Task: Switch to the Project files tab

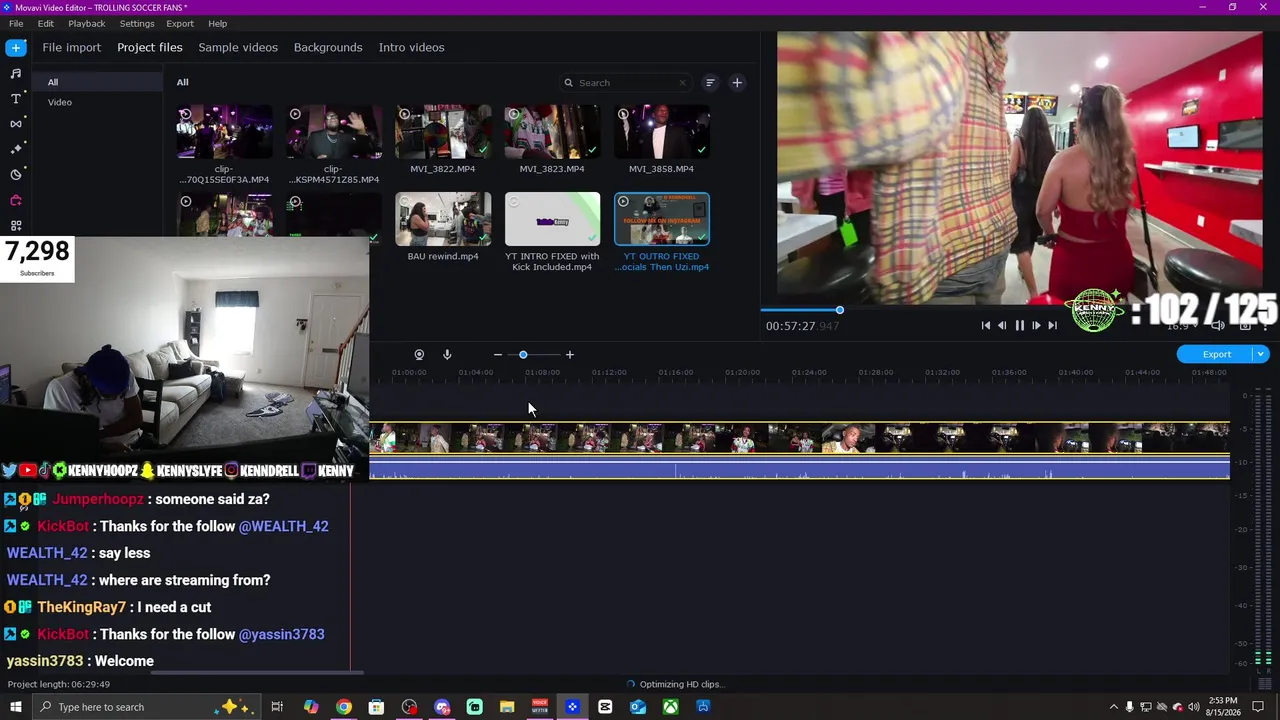Action: coord(150,47)
